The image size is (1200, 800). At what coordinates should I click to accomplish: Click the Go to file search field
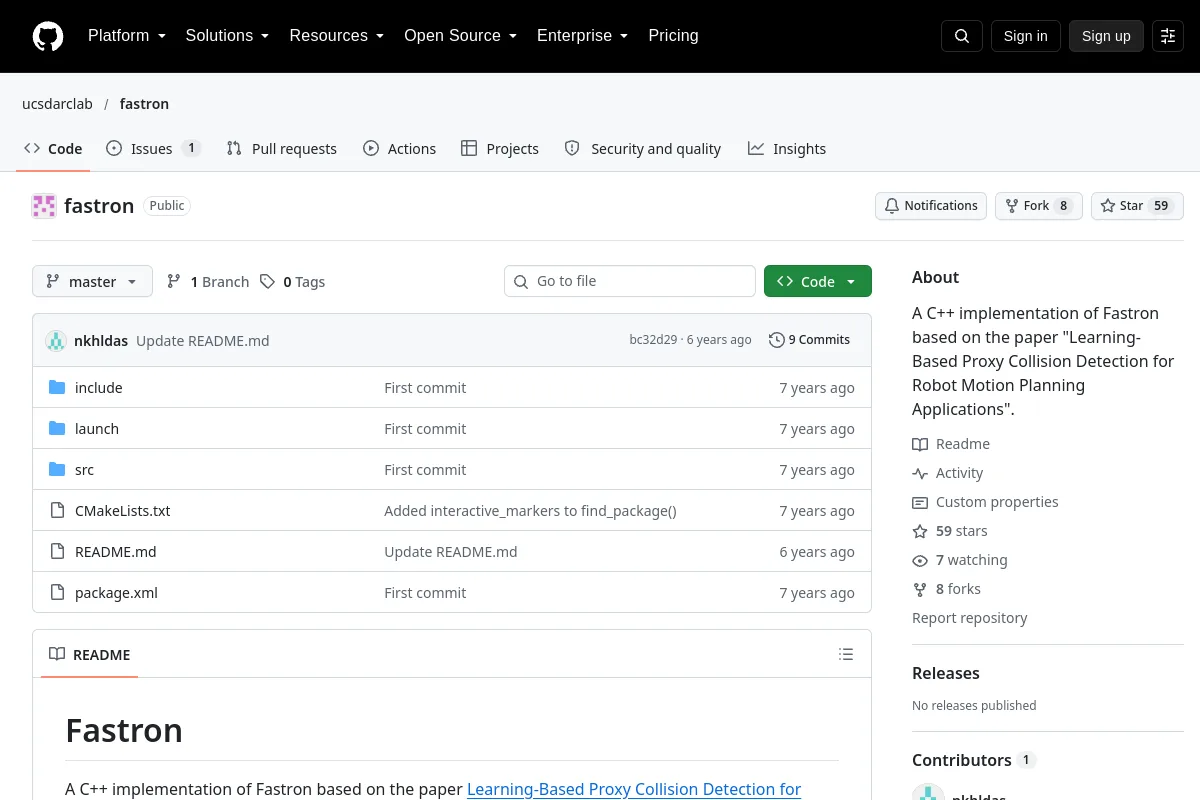pos(630,281)
